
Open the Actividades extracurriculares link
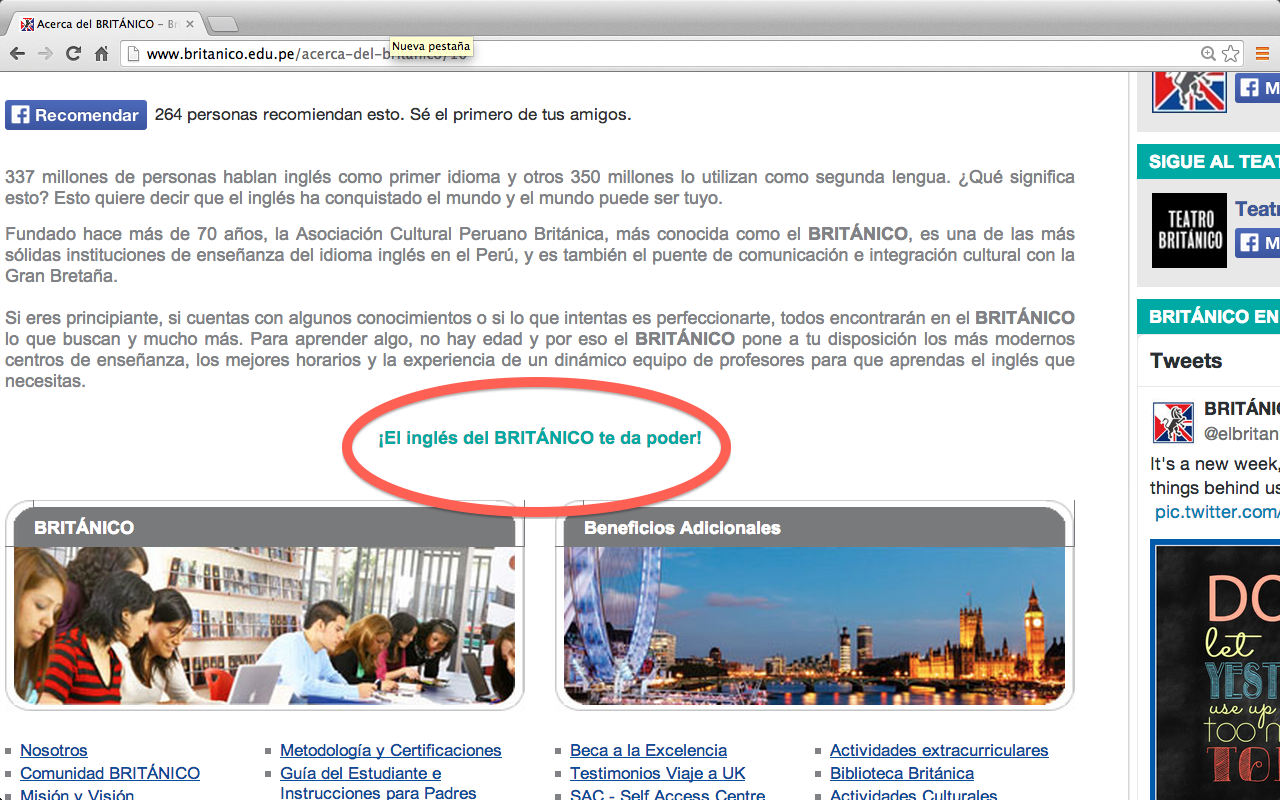coord(939,750)
